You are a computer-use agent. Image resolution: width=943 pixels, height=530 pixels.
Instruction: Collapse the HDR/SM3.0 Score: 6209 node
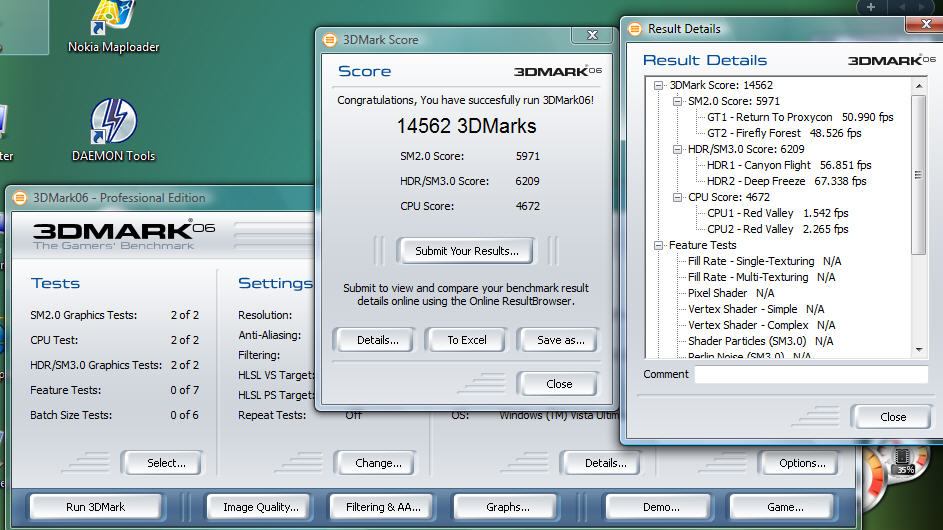677,149
